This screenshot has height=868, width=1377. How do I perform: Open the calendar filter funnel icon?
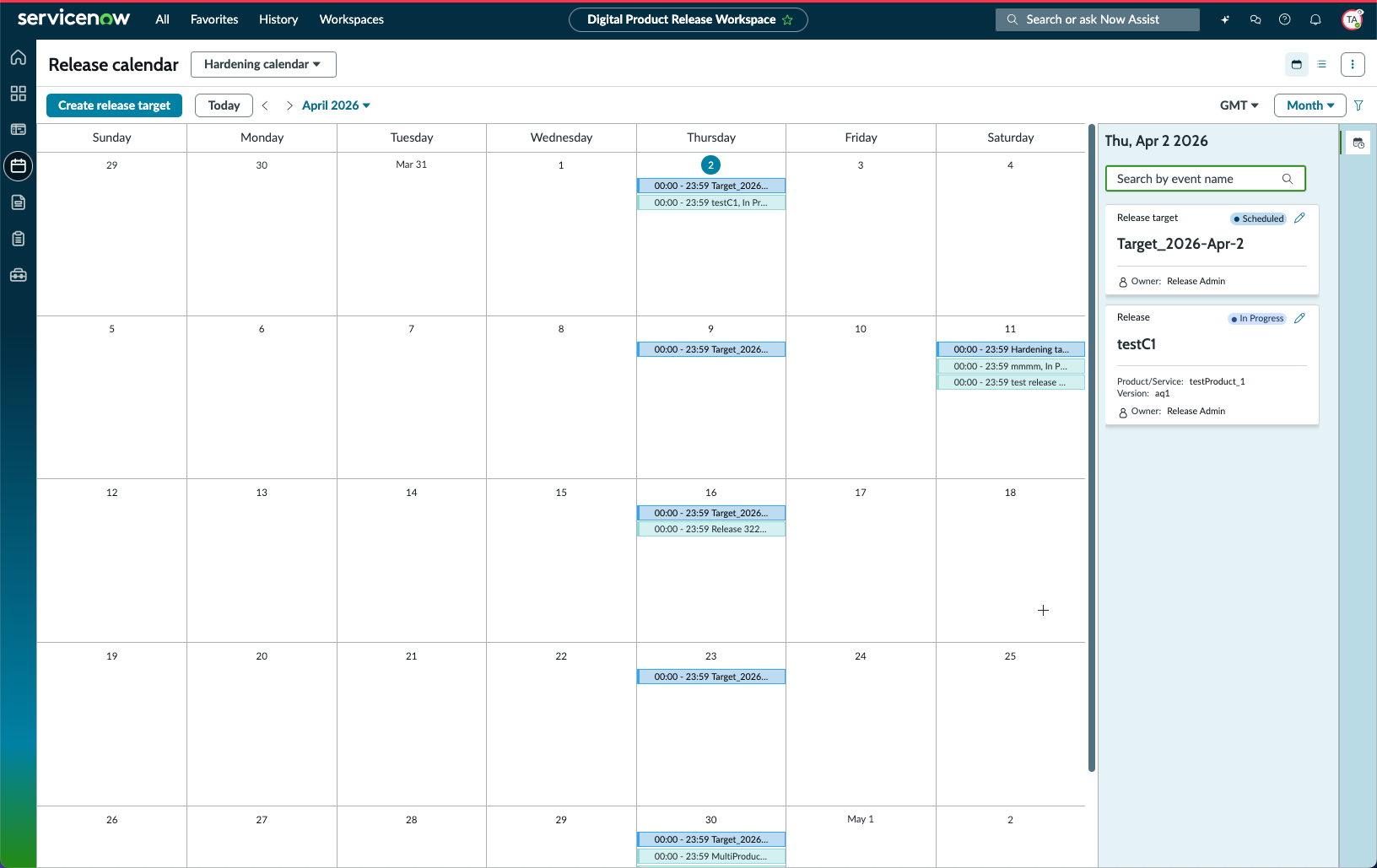tap(1359, 105)
